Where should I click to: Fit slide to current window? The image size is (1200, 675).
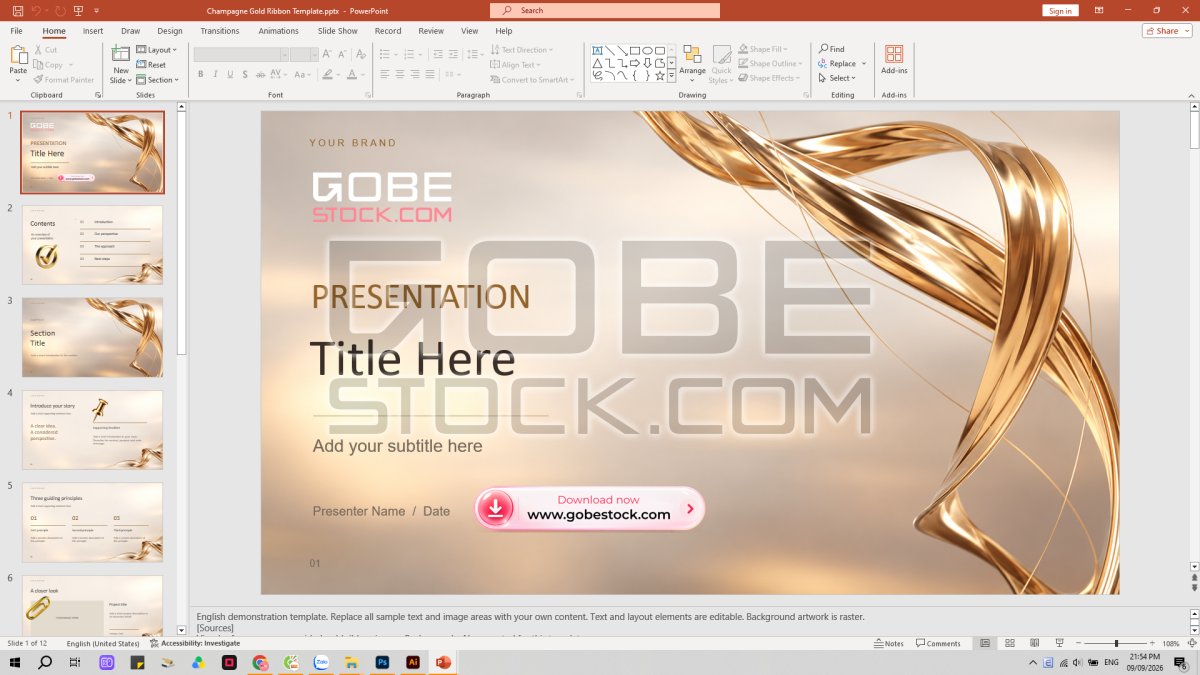coord(1190,643)
